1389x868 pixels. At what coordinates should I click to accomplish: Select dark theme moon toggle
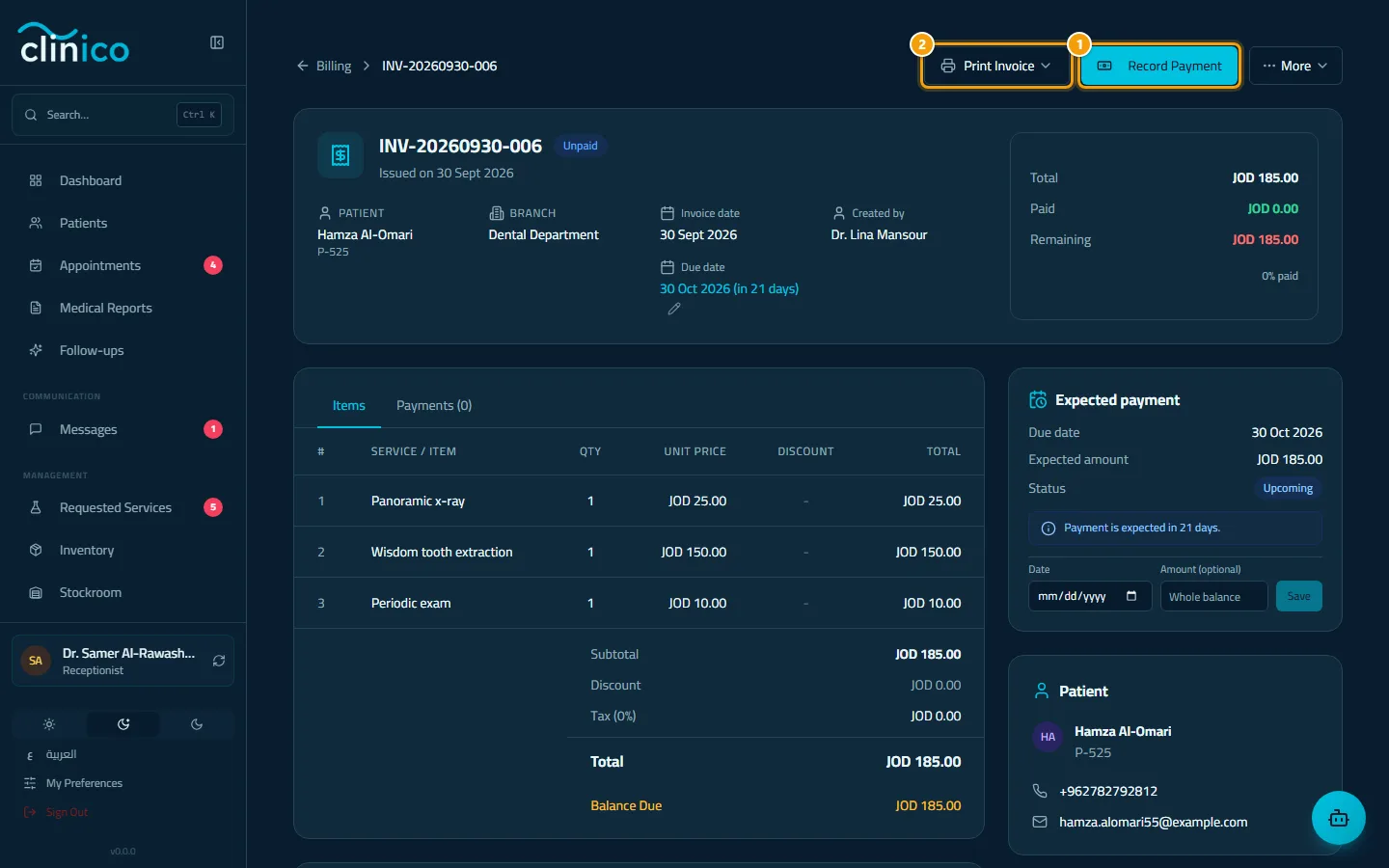coord(197,724)
